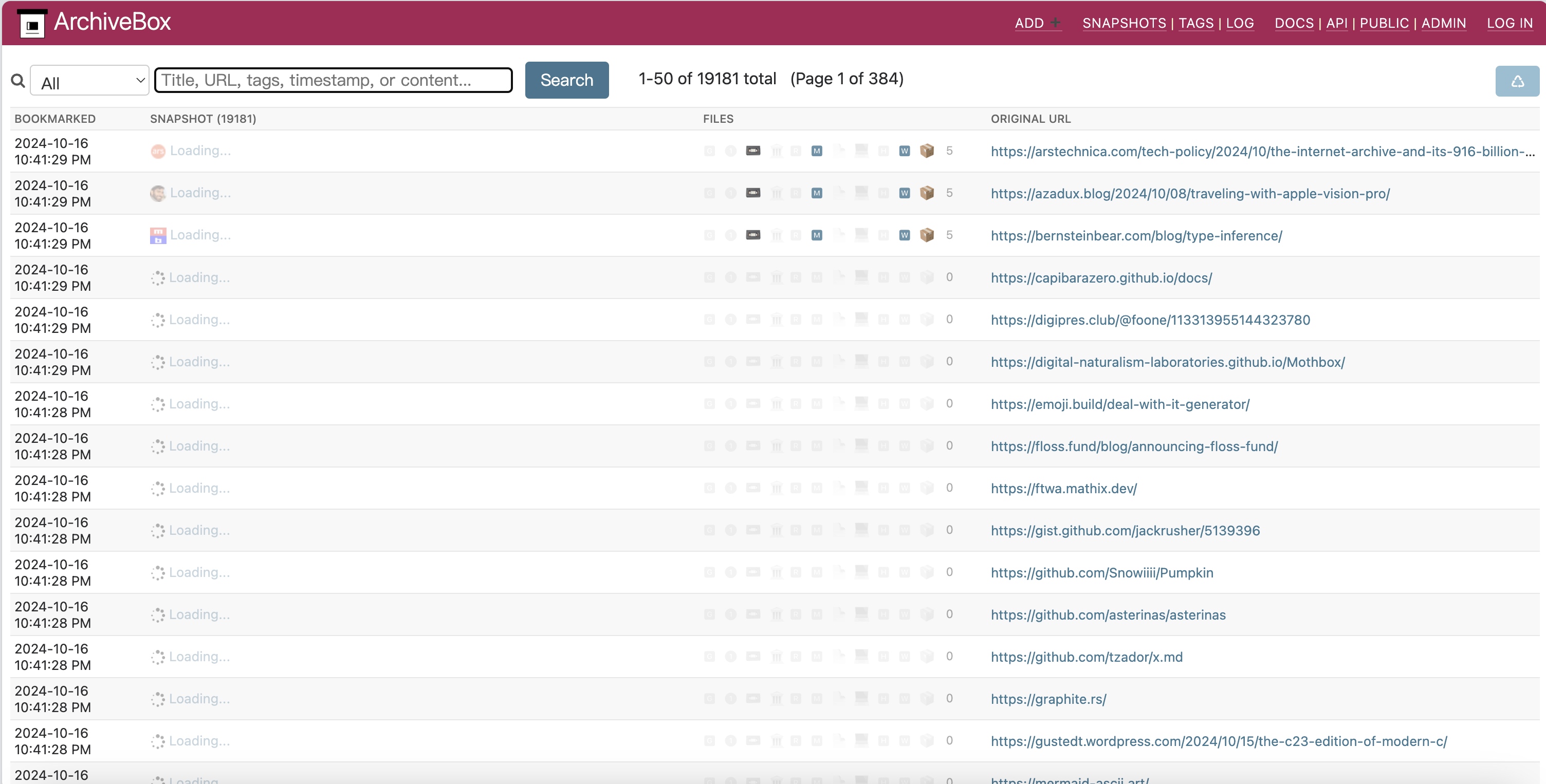The image size is (1546, 784).
Task: Open gist.github.com/jackrusher/5139396 link
Action: click(1125, 530)
